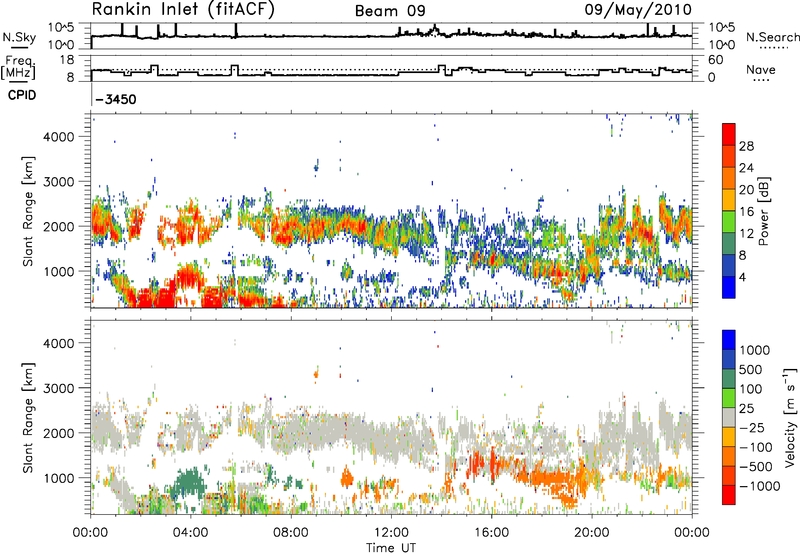
Task: Click the CPID value '-3450'
Action: pos(116,99)
